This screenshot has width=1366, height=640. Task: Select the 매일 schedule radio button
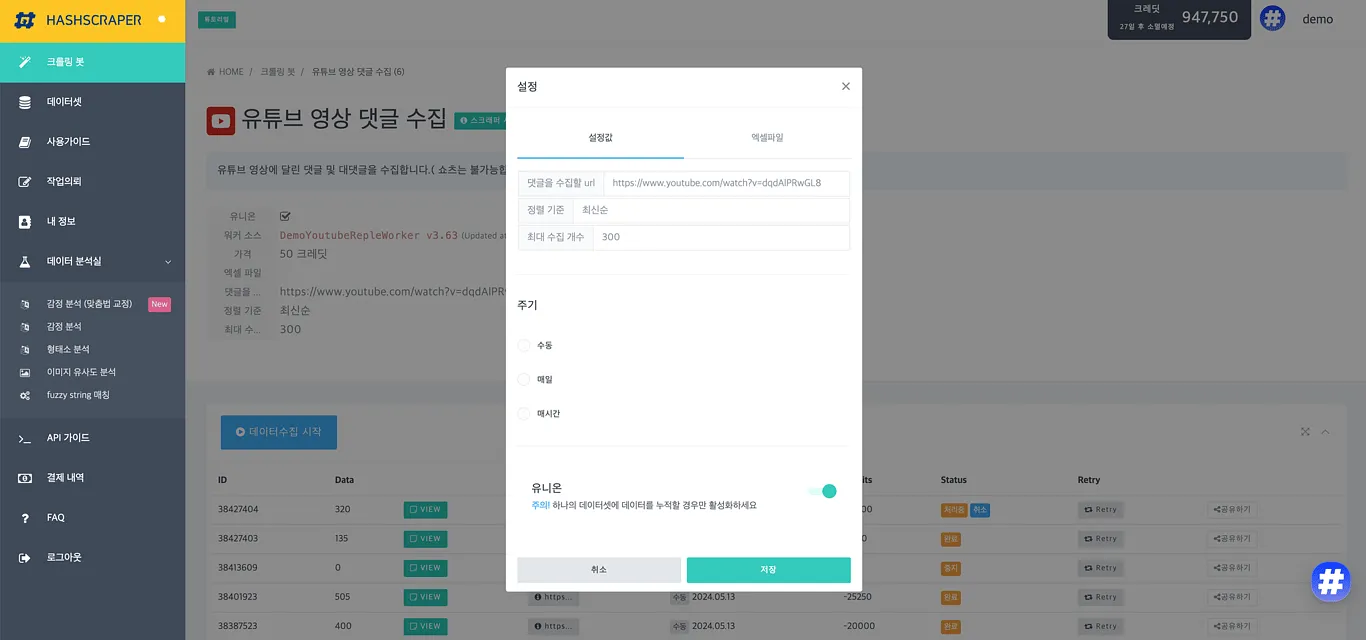pyautogui.click(x=524, y=380)
